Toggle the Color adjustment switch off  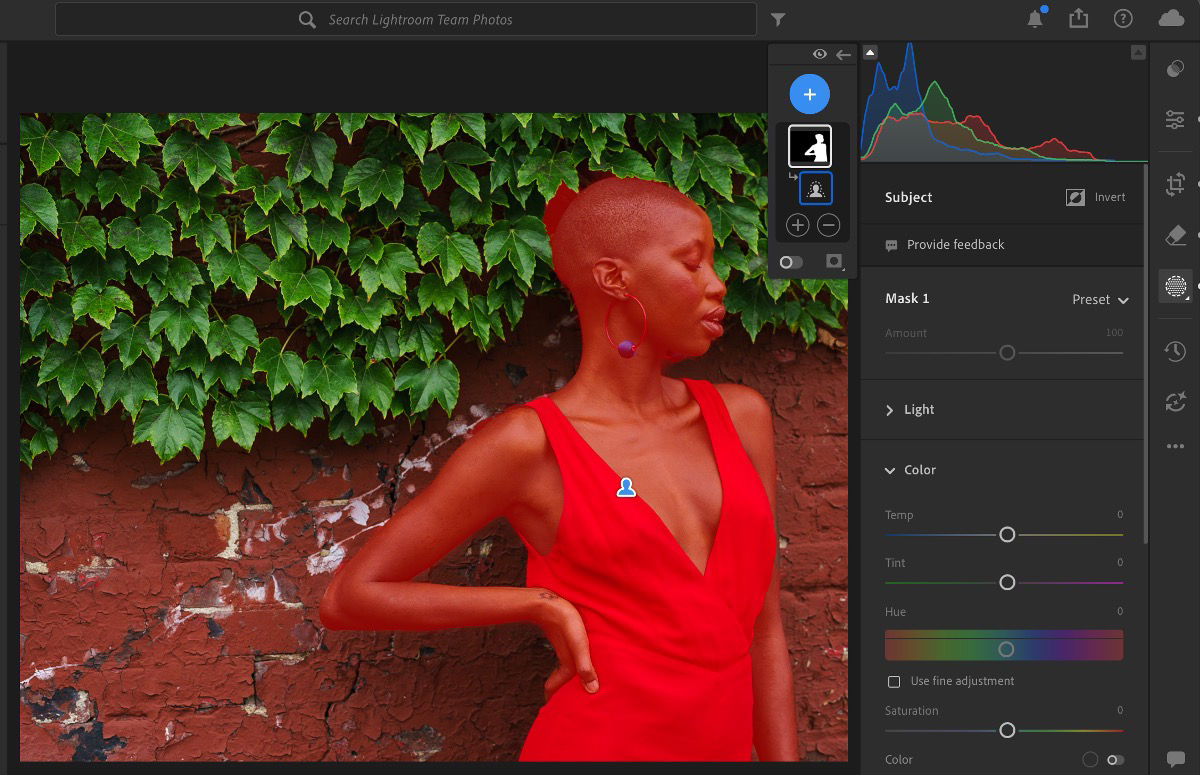click(x=1117, y=760)
